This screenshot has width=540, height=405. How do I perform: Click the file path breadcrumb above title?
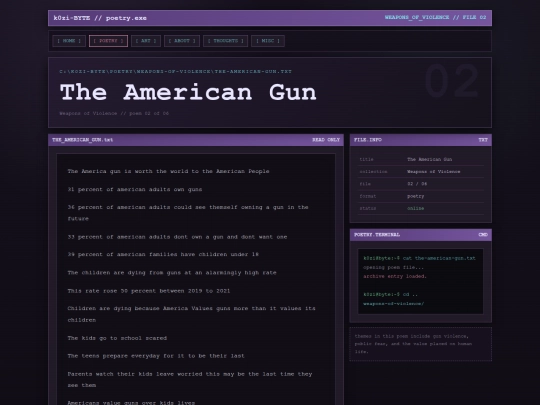click(x=176, y=72)
